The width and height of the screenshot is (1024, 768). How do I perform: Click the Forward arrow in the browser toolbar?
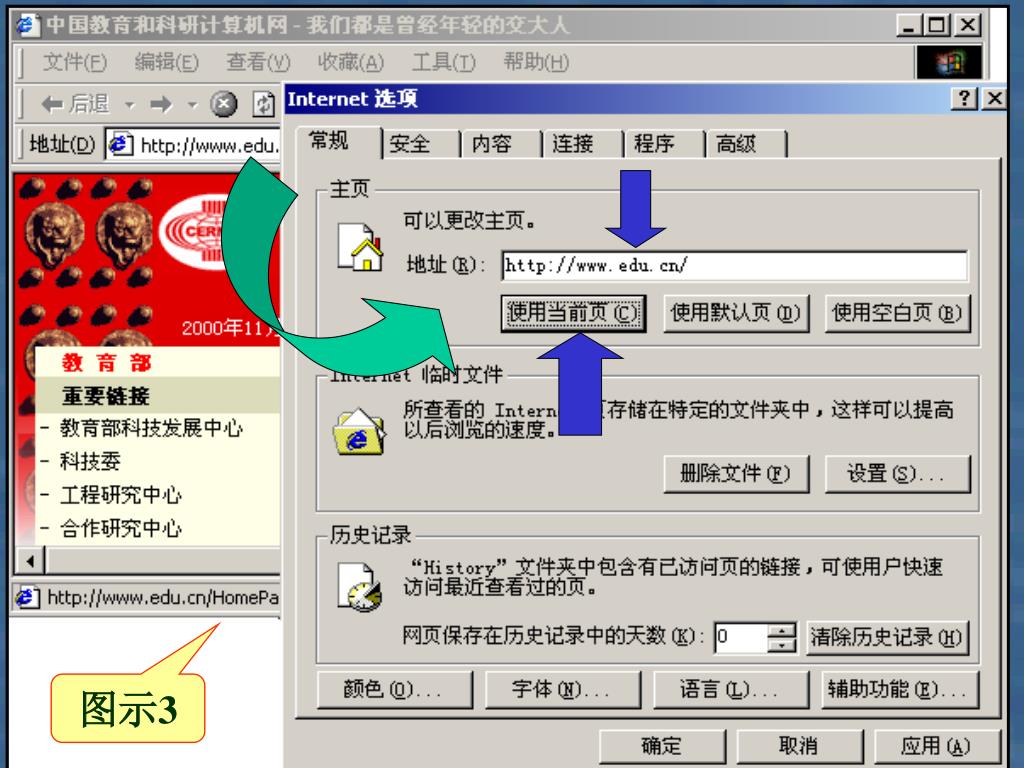161,104
